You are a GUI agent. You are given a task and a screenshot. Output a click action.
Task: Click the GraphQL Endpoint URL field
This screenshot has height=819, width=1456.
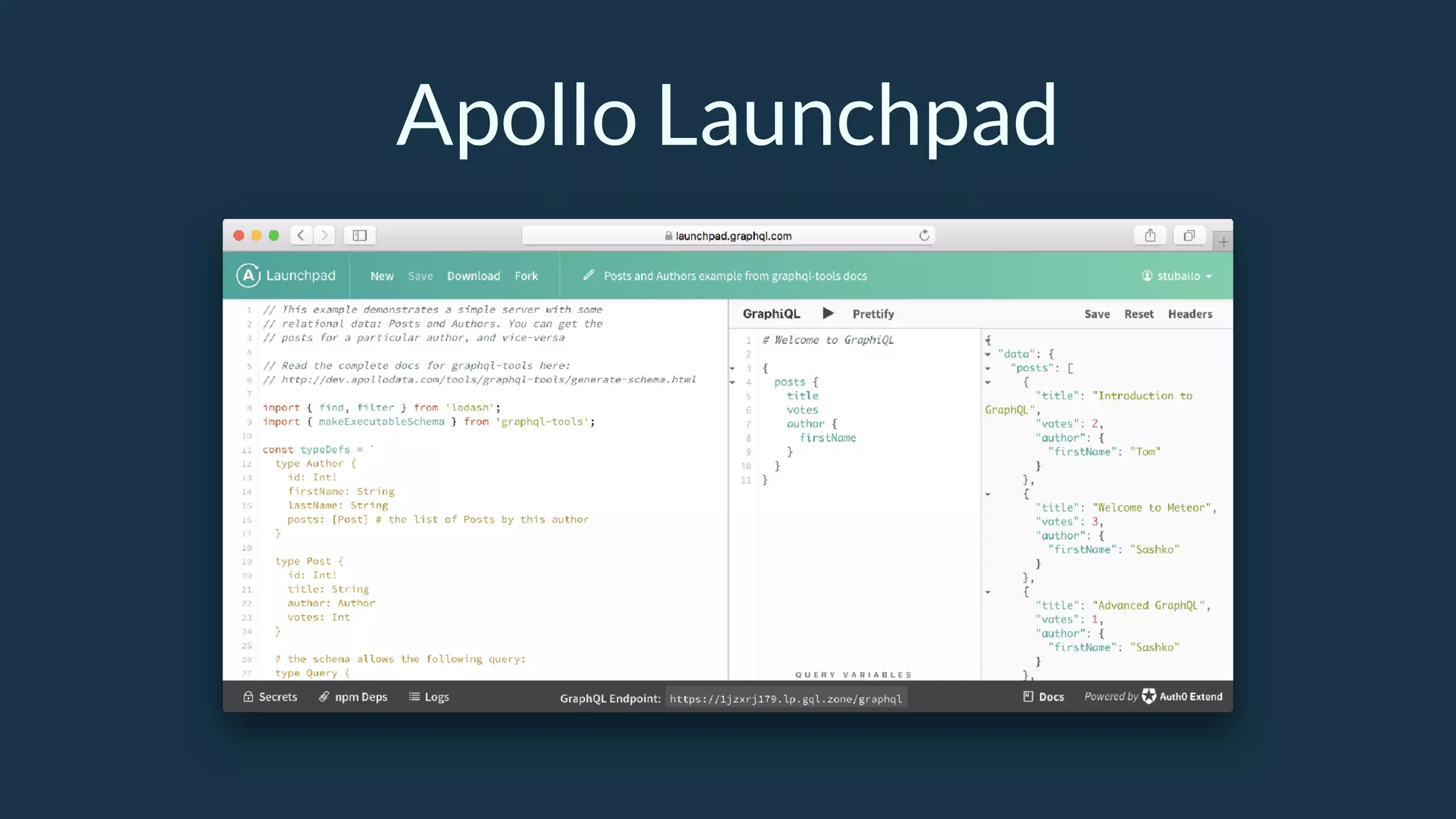786,698
